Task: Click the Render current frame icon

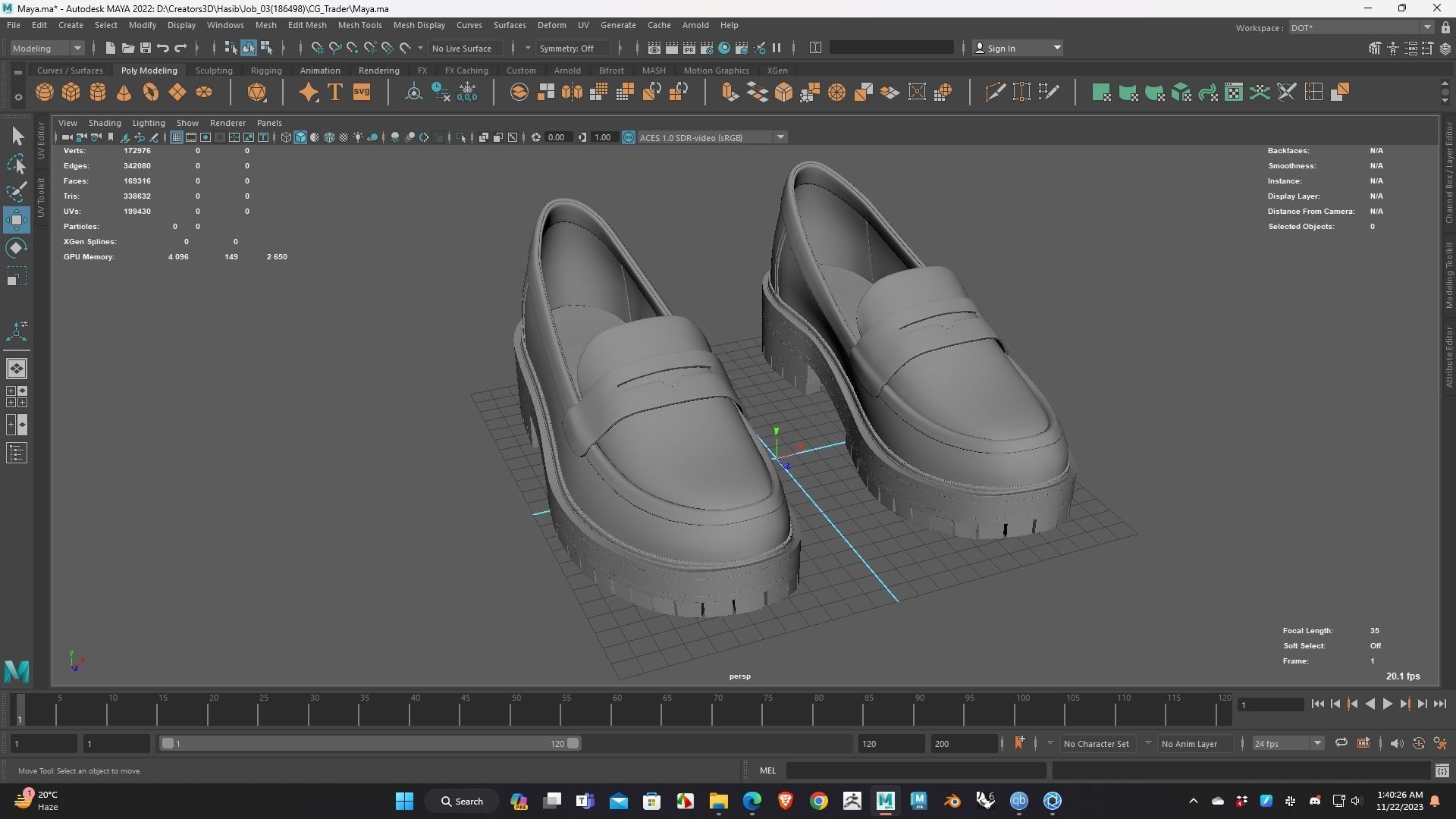Action: 672,48
